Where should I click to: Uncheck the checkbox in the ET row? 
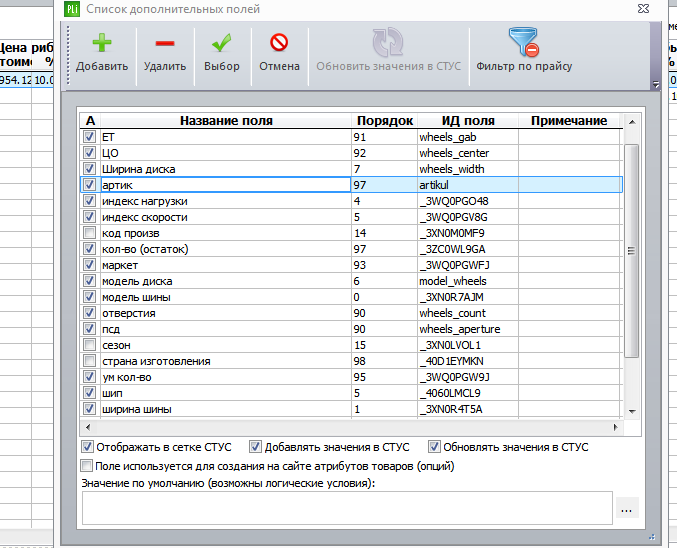tap(89, 137)
